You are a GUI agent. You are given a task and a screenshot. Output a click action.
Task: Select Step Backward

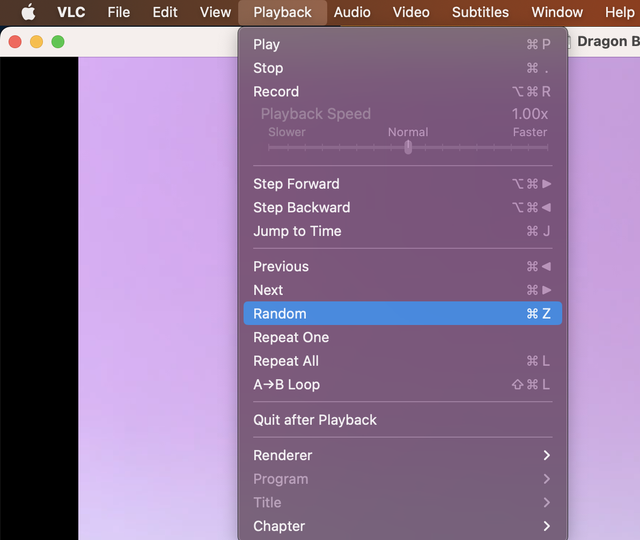(402, 207)
